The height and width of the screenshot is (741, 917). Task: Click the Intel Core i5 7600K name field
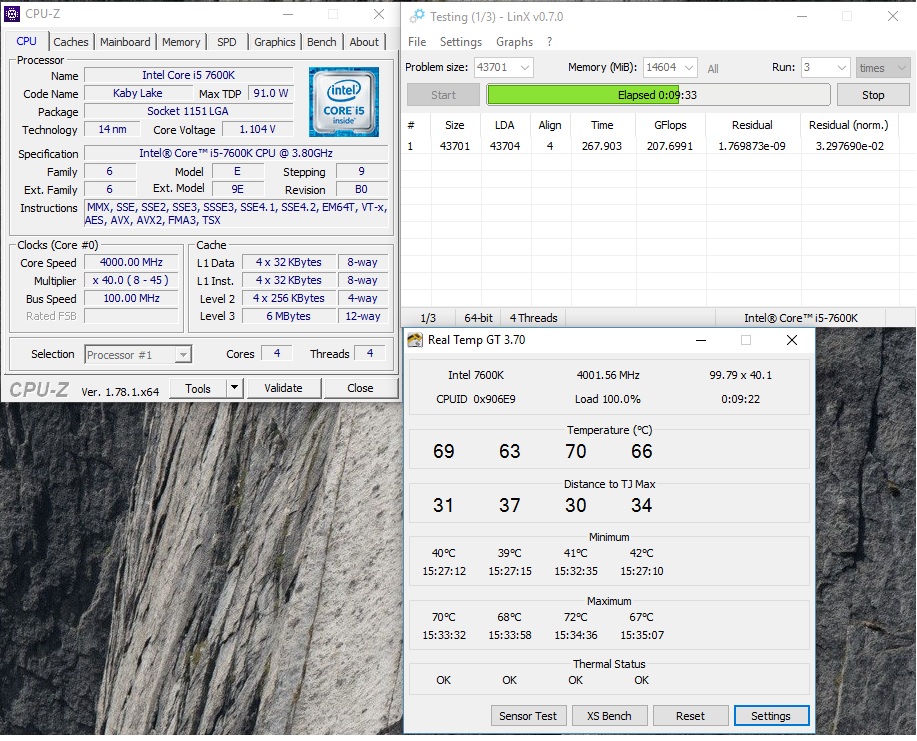(188, 75)
